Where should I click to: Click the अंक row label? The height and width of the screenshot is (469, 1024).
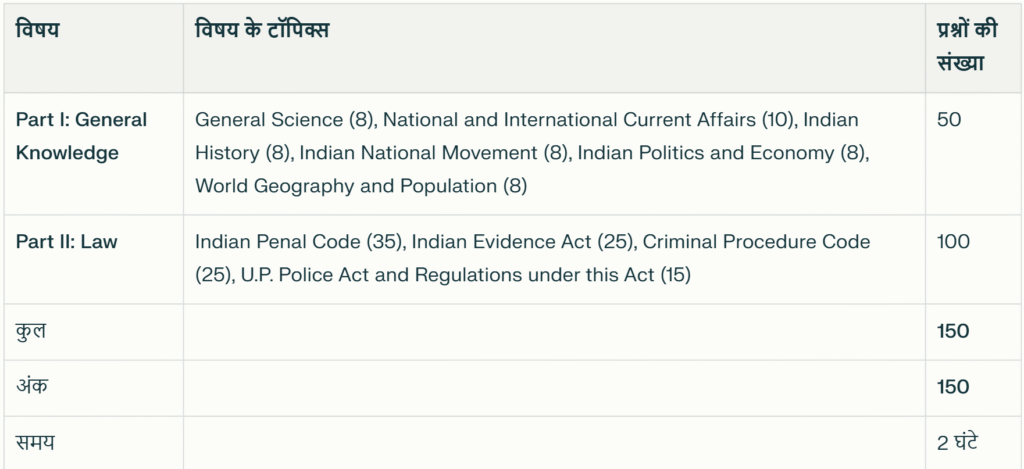[30, 386]
